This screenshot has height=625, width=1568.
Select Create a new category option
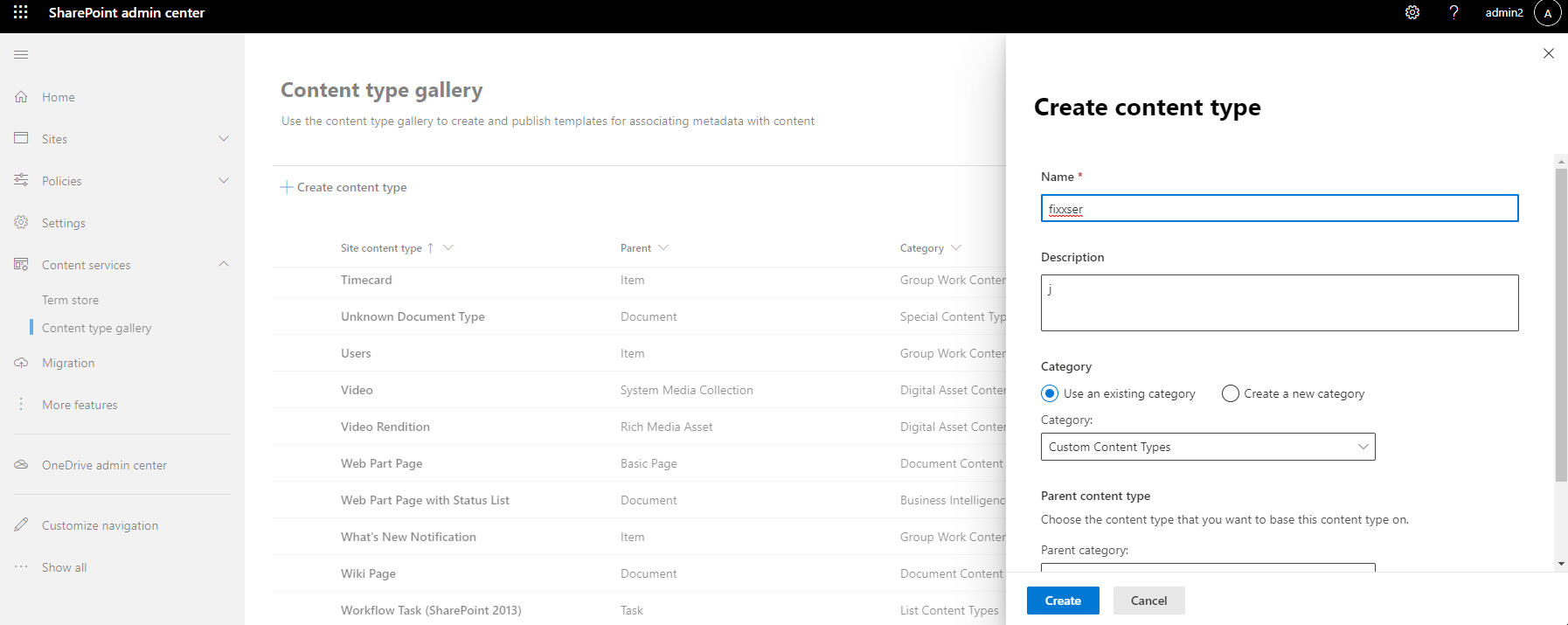(1230, 393)
